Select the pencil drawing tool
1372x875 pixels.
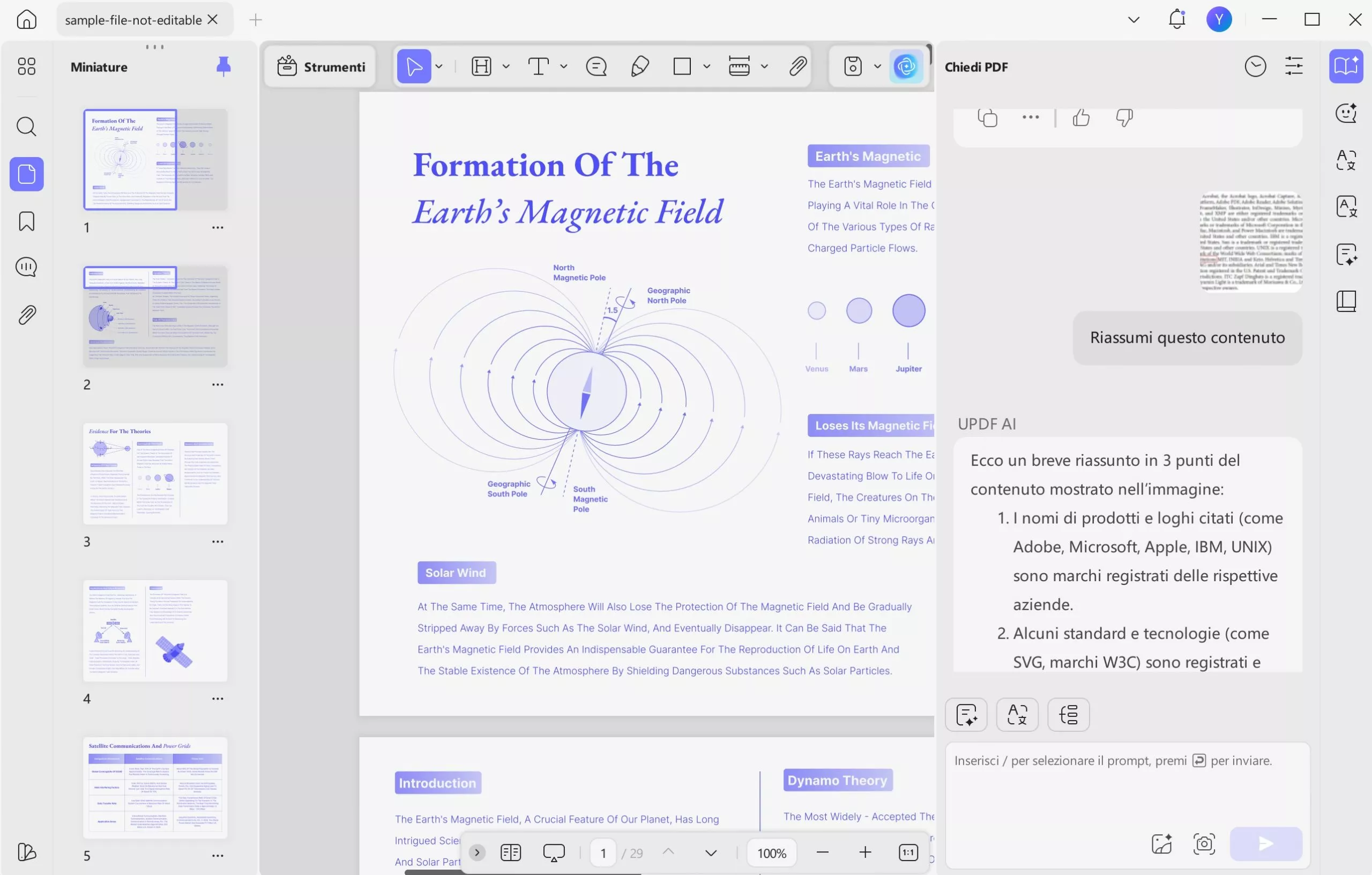coord(640,66)
